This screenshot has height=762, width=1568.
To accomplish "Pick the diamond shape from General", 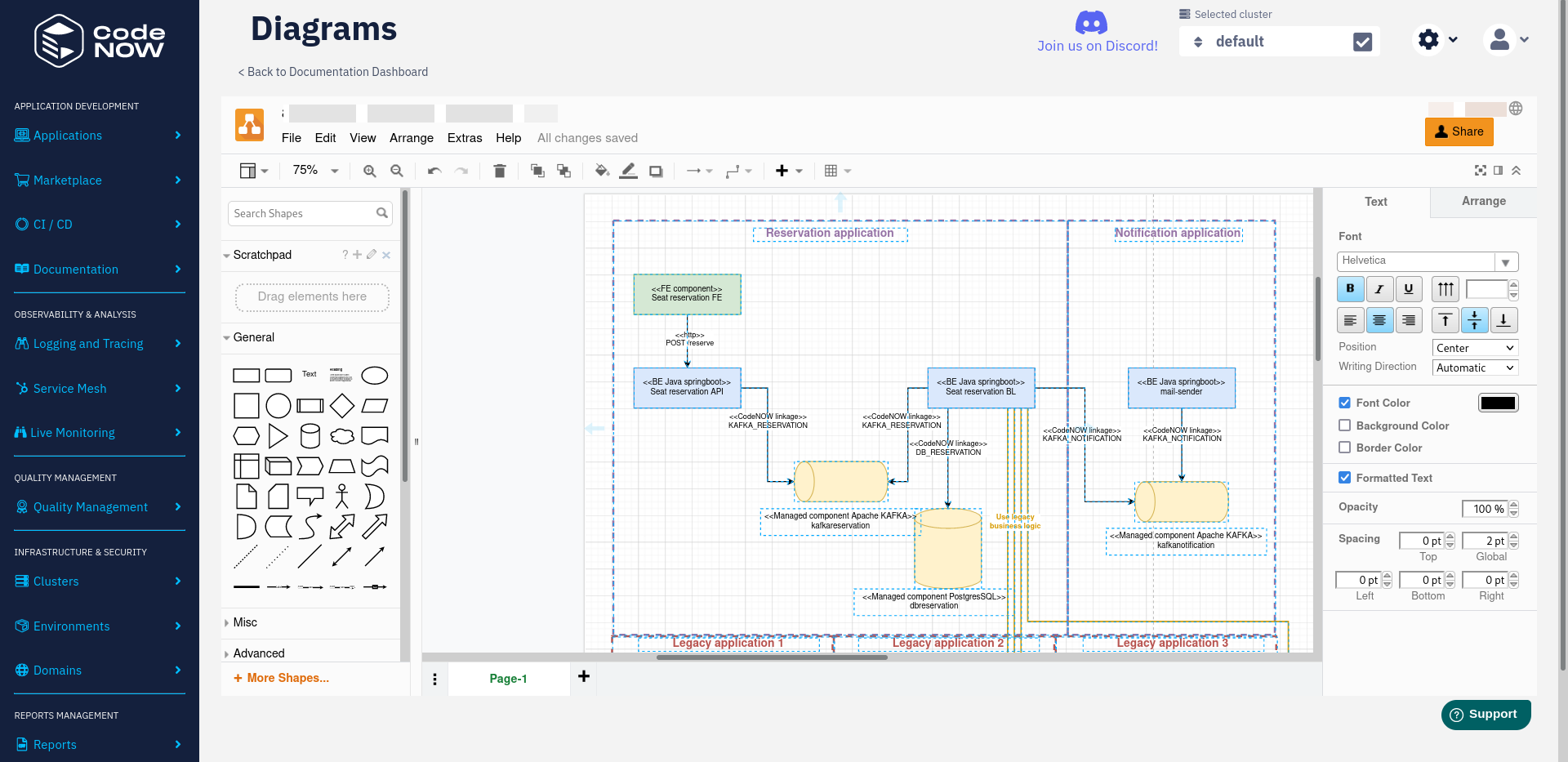I will (x=342, y=405).
